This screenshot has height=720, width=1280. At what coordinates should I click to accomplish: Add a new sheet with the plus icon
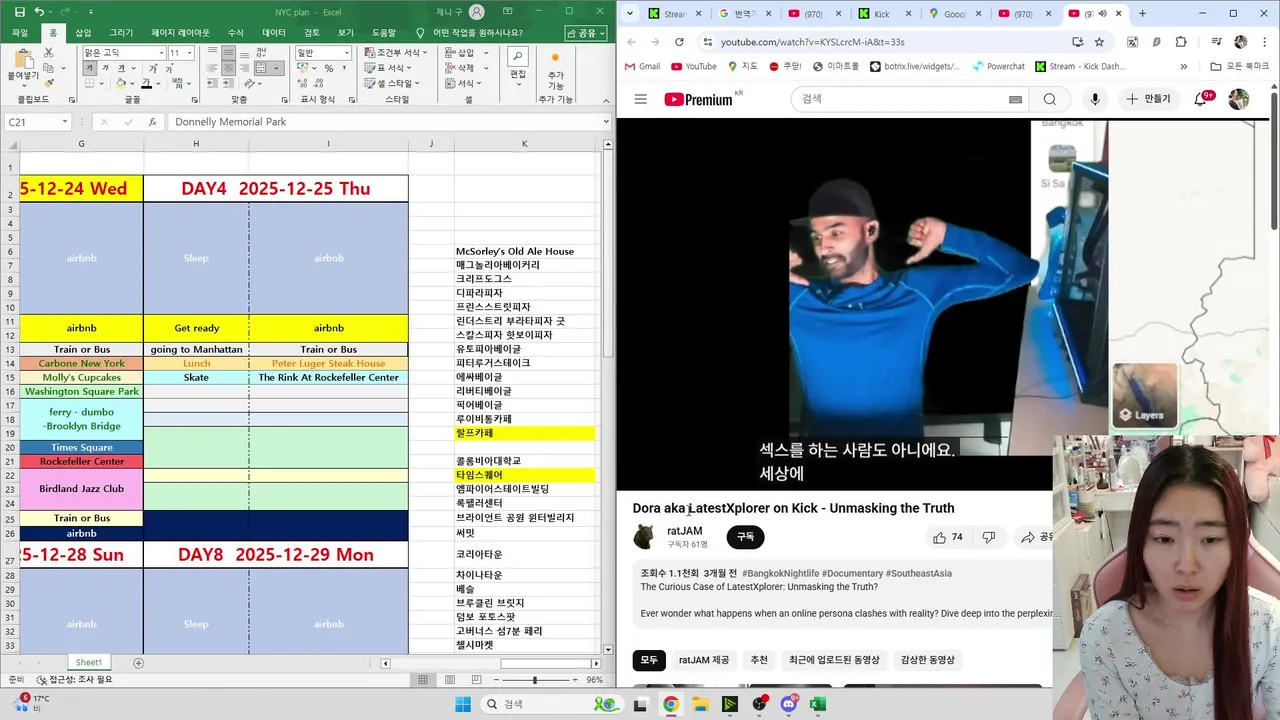click(x=139, y=663)
